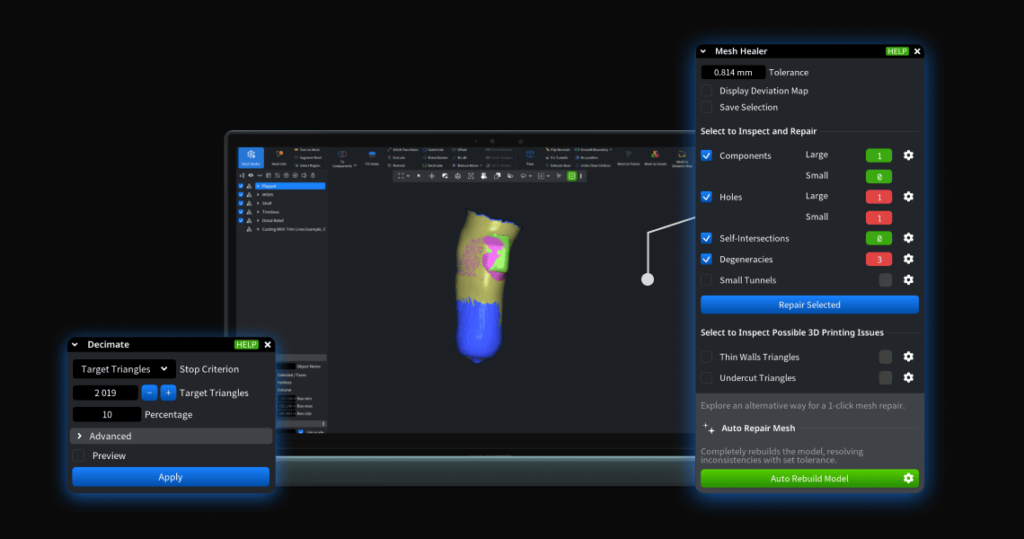Open Degeneracies settings gear icon

(908, 259)
